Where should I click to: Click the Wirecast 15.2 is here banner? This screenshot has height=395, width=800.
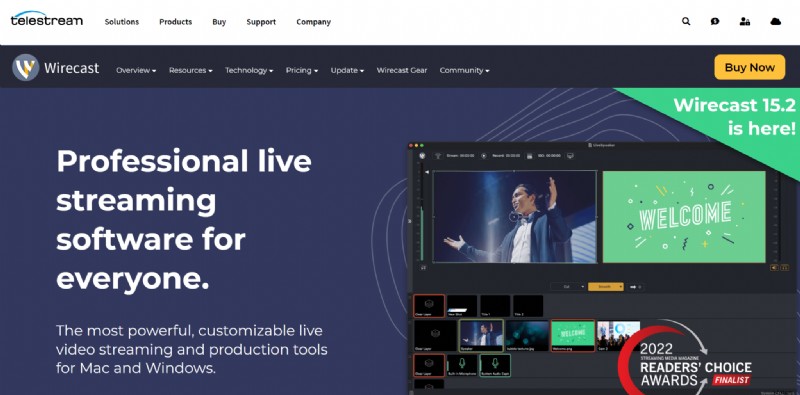coord(734,116)
